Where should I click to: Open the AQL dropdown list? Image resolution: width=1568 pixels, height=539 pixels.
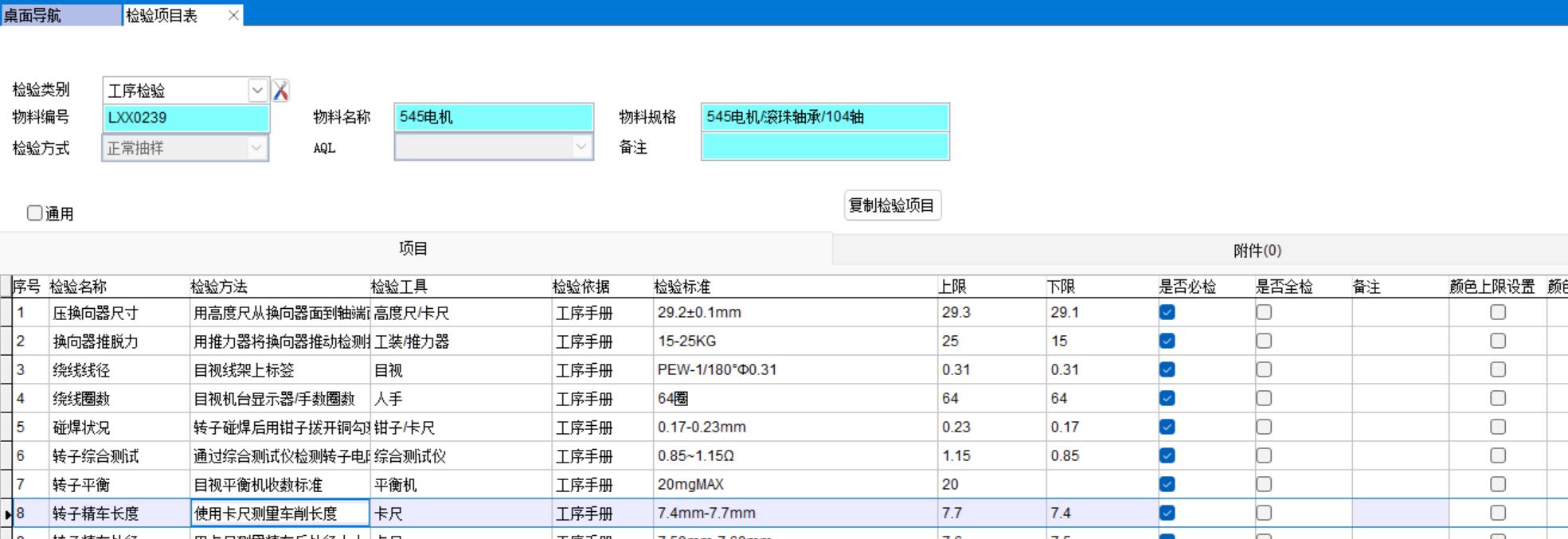click(x=581, y=147)
